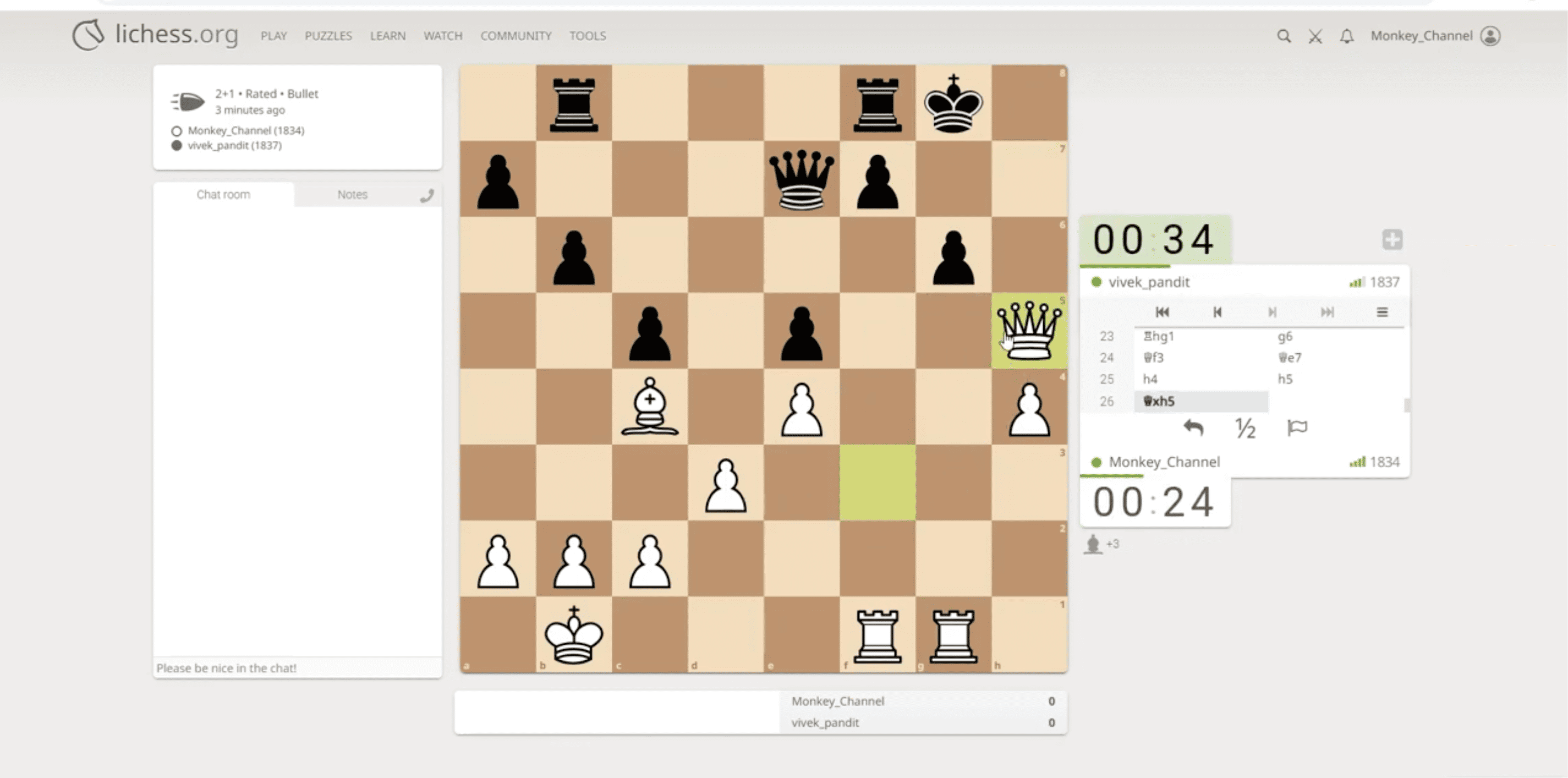Jump to first move in move list

pyautogui.click(x=1162, y=313)
